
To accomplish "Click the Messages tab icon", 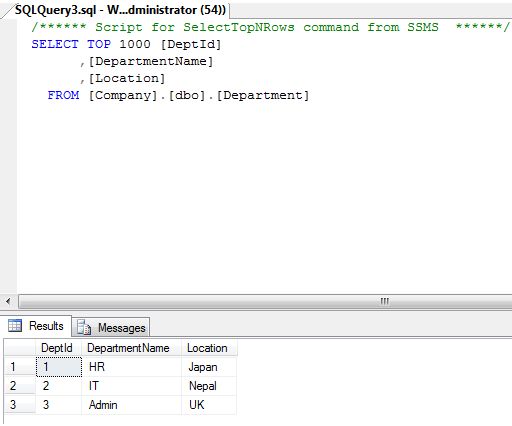I will (84, 327).
